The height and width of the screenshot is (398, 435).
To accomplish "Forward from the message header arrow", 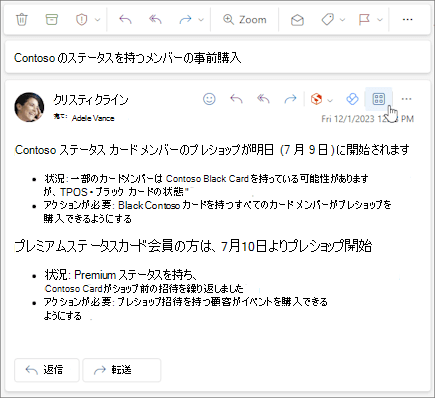I will pos(290,99).
